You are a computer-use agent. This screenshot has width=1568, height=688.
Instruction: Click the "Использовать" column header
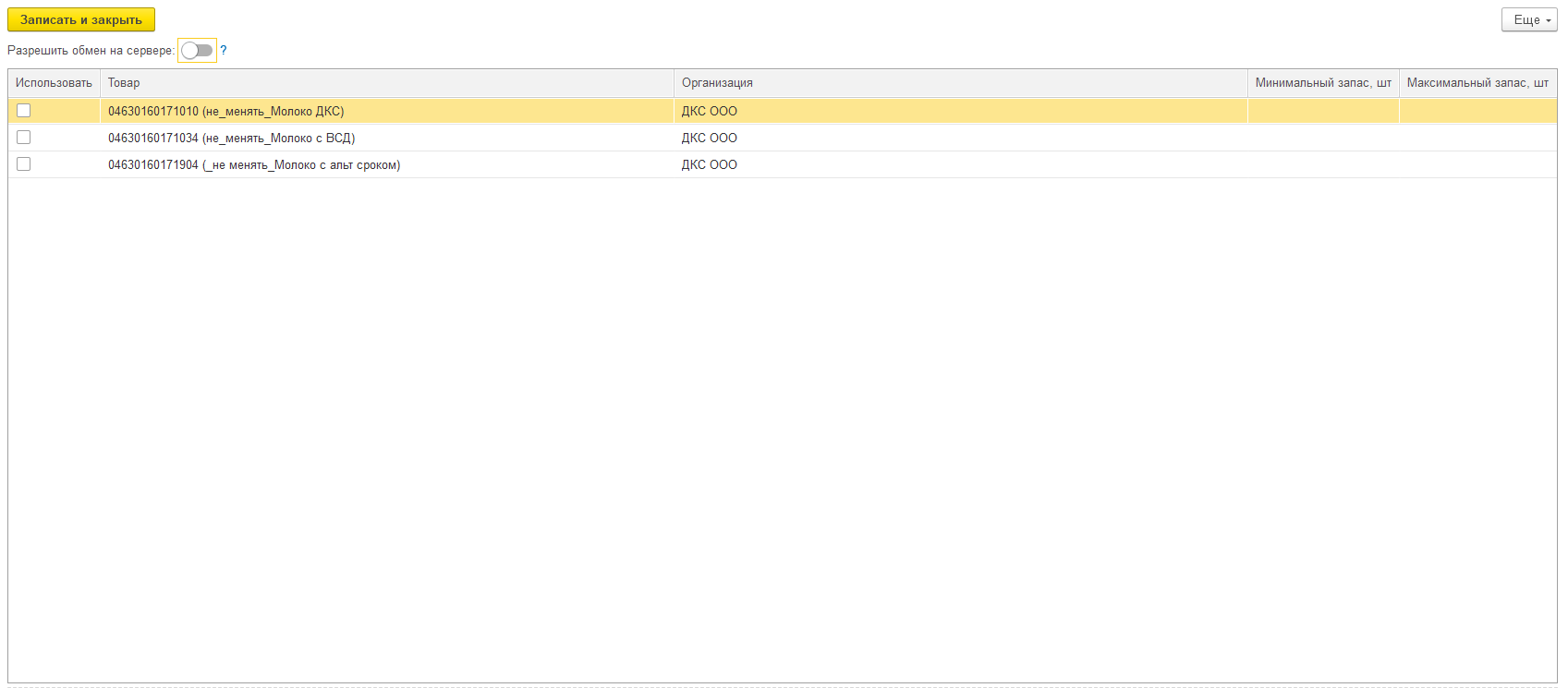point(54,83)
